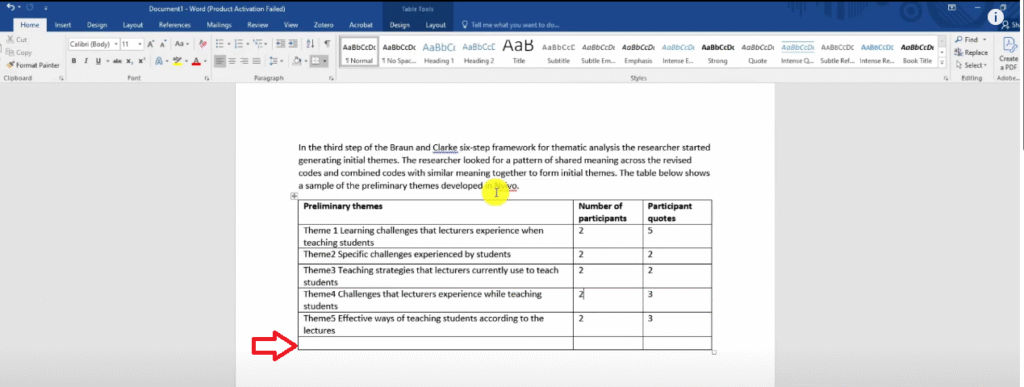The width and height of the screenshot is (1024, 387).
Task: Activate the Format Painter
Action: coord(33,65)
